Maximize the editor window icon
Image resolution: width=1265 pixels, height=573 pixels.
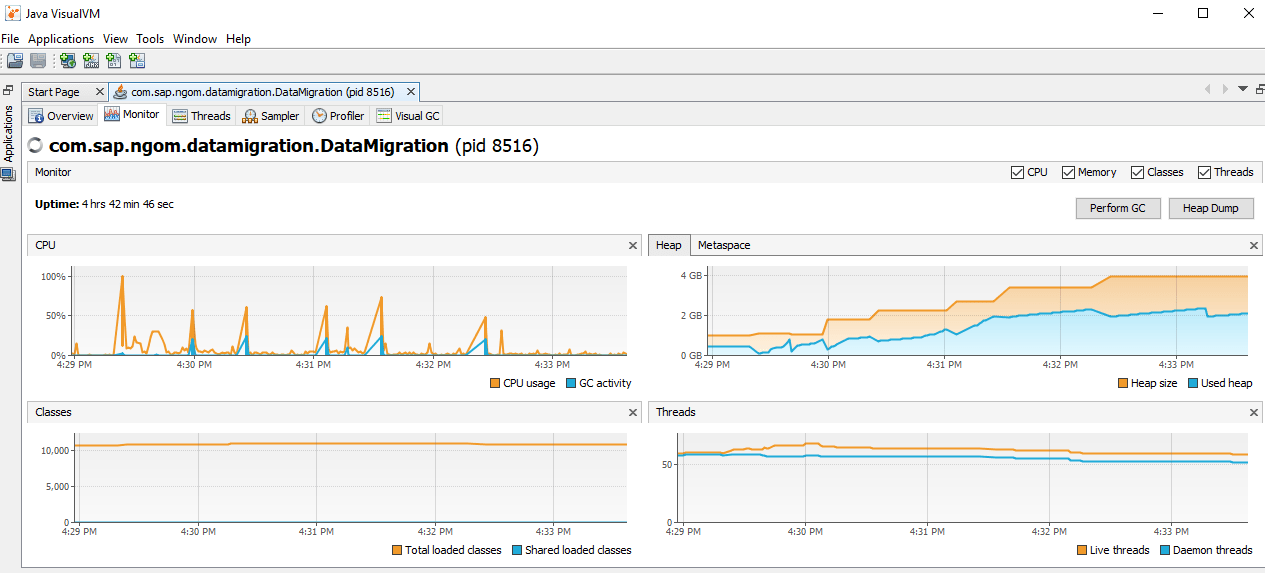click(1258, 88)
